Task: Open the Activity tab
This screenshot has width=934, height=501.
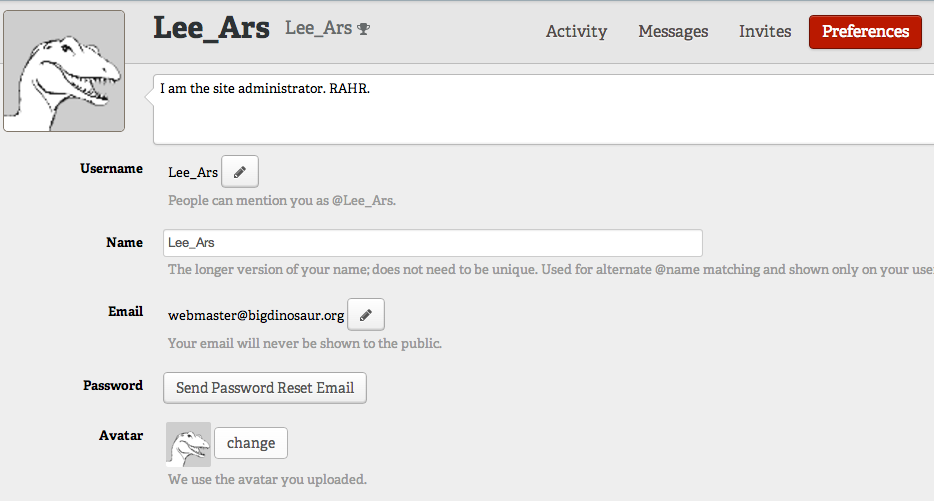Action: click(x=576, y=31)
